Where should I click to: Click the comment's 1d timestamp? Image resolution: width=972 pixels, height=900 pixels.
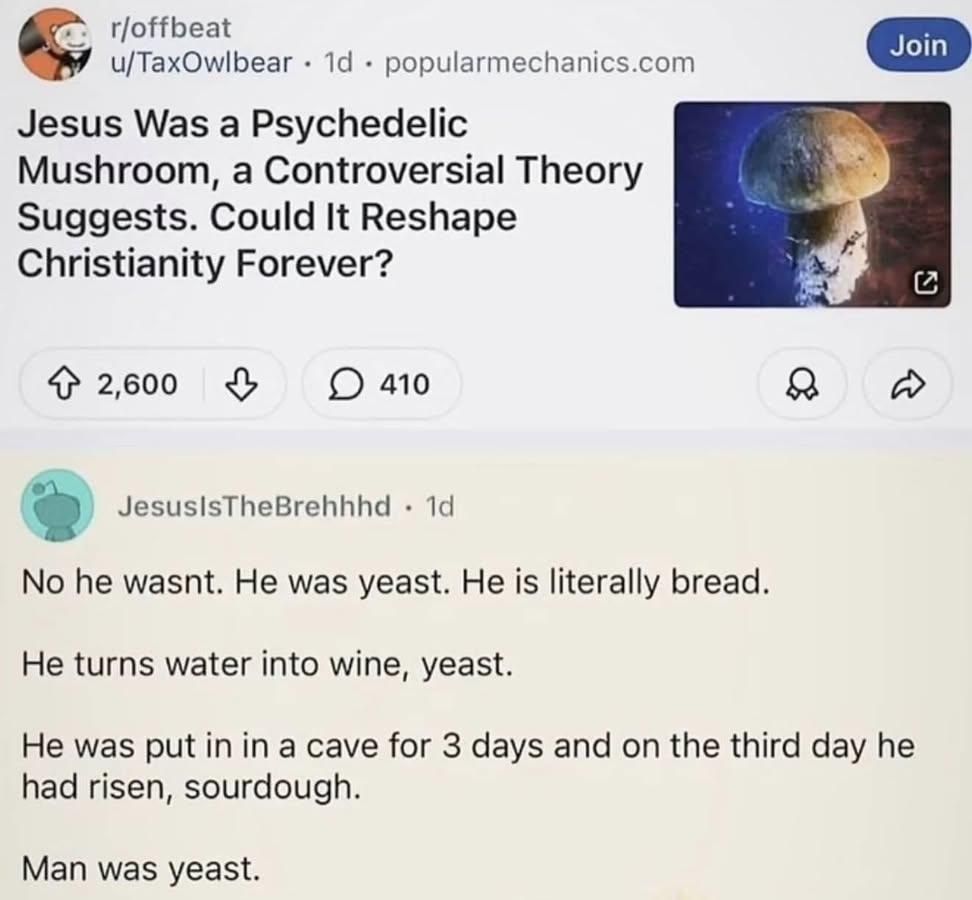(x=440, y=506)
